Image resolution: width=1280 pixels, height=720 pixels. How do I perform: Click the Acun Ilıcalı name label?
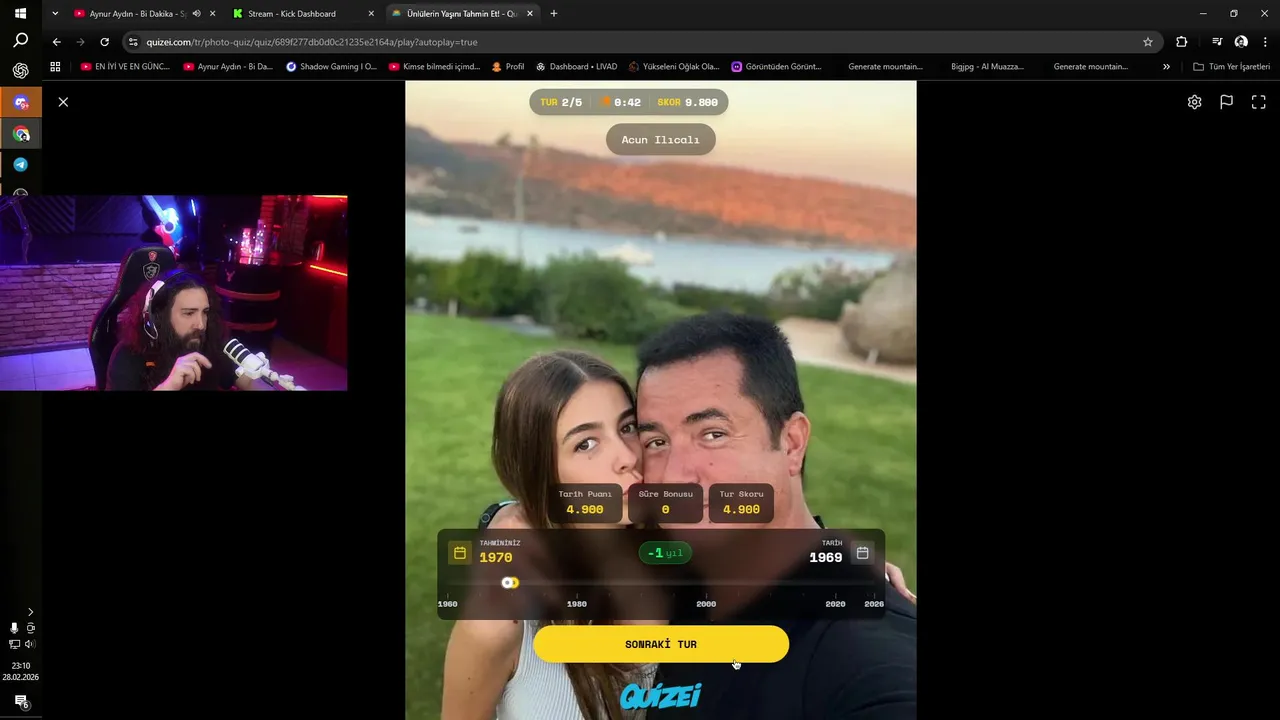661,140
